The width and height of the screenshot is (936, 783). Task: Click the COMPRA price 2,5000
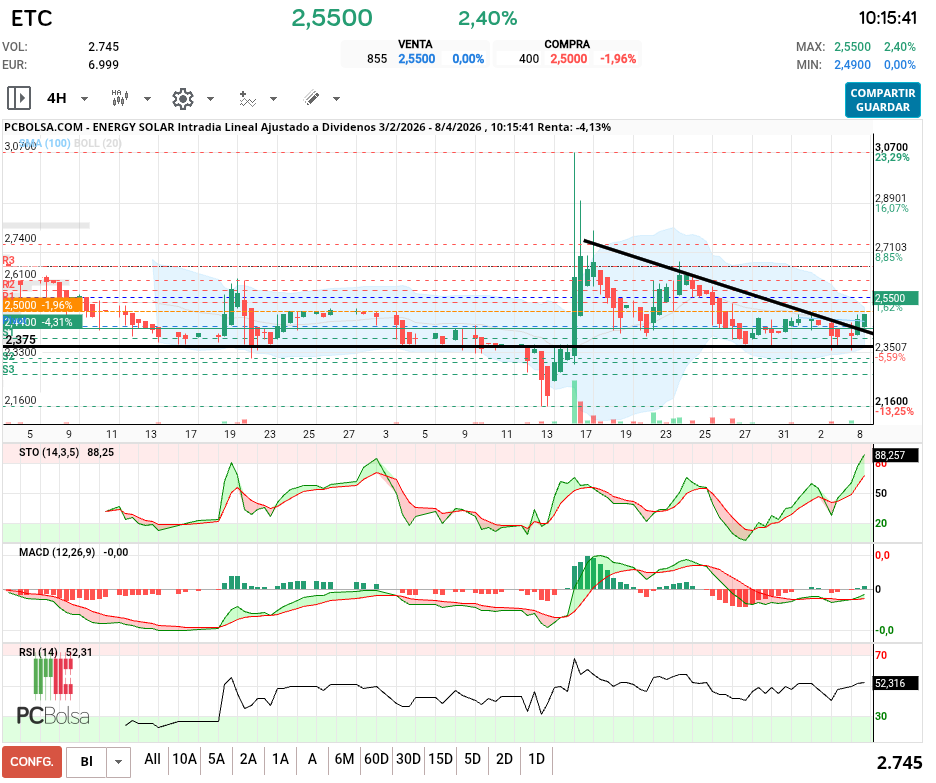(568, 59)
